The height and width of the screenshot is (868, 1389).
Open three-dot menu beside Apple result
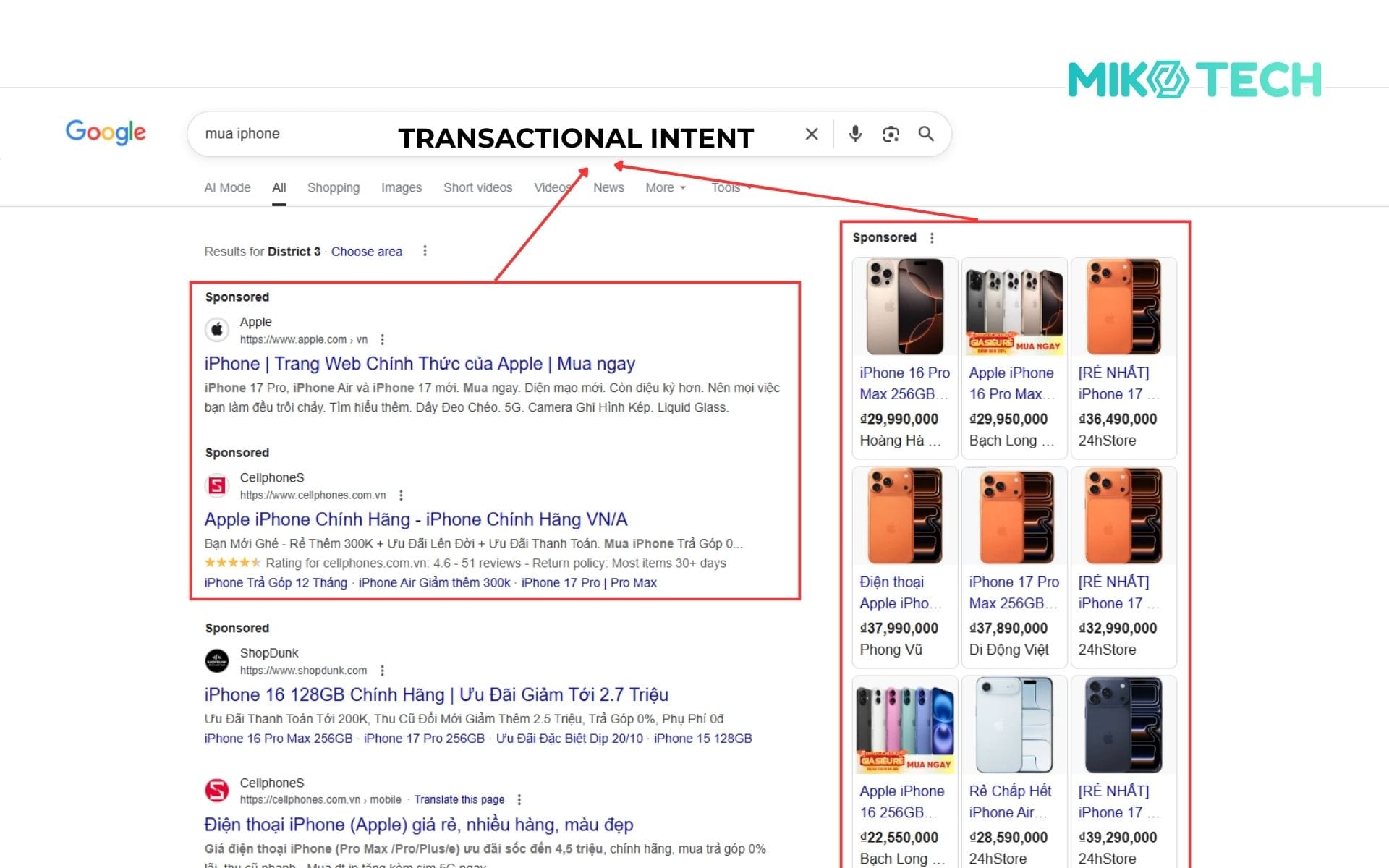click(x=382, y=339)
